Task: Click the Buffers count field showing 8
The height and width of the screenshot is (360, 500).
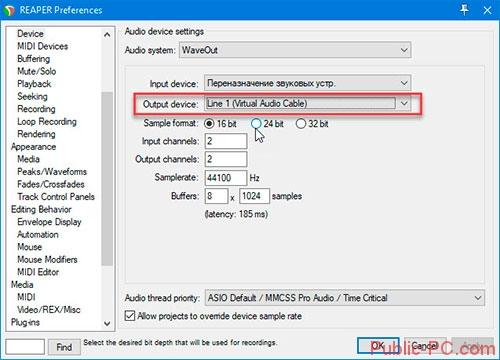Action: [x=216, y=196]
